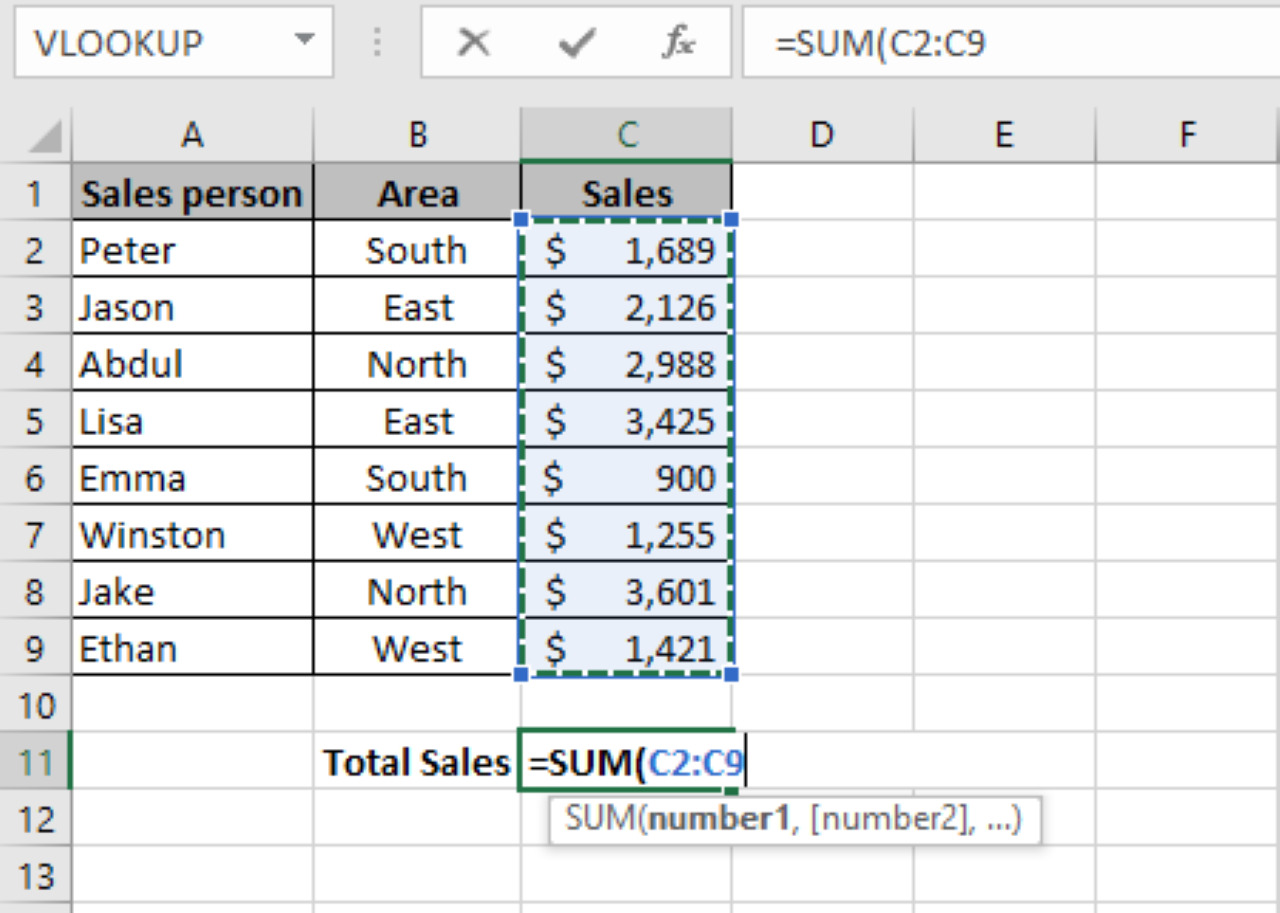Open the Insert Function fx dialog
Image resolution: width=1280 pixels, height=913 pixels.
(x=680, y=43)
